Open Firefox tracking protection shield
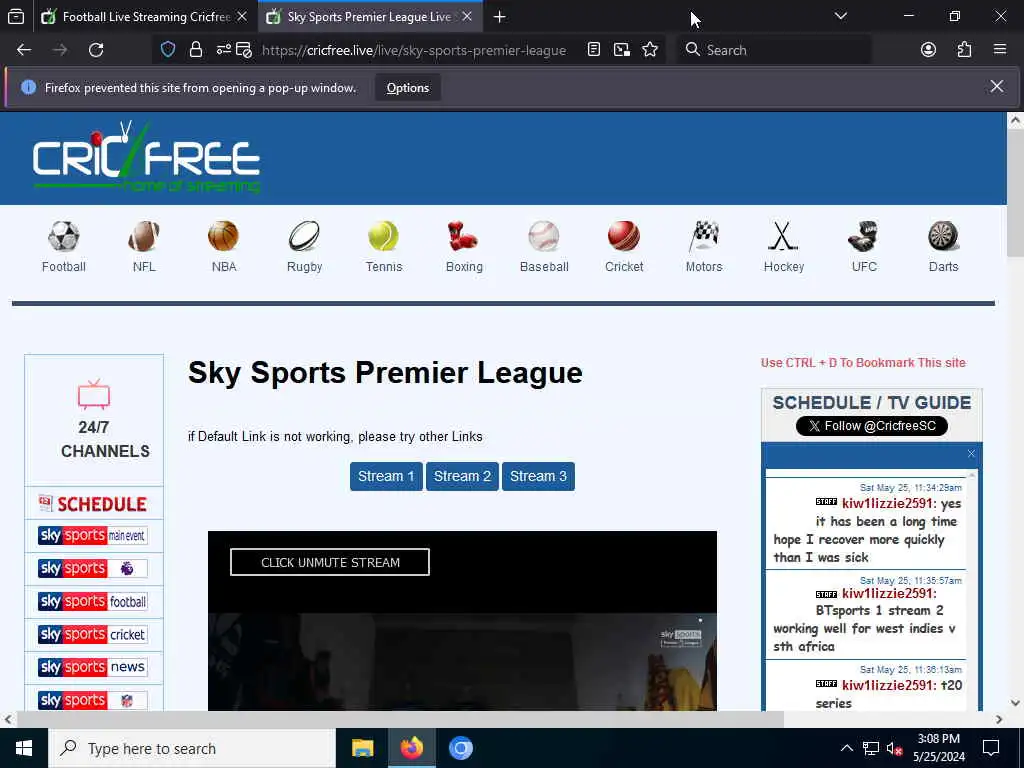Image resolution: width=1024 pixels, height=768 pixels. 168,50
